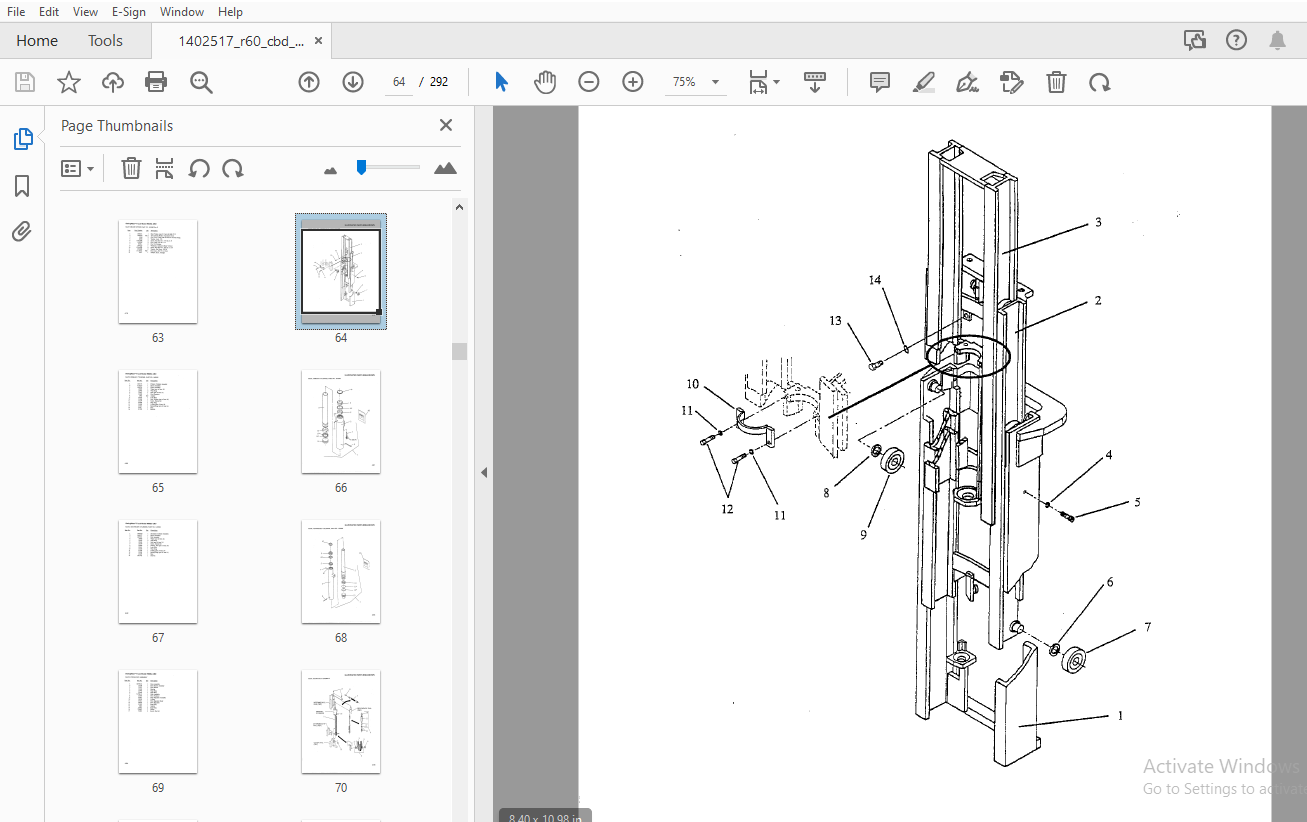Screen dimensions: 1307x822
Task: Rotate thumbnail counterclockwise
Action: 199,168
